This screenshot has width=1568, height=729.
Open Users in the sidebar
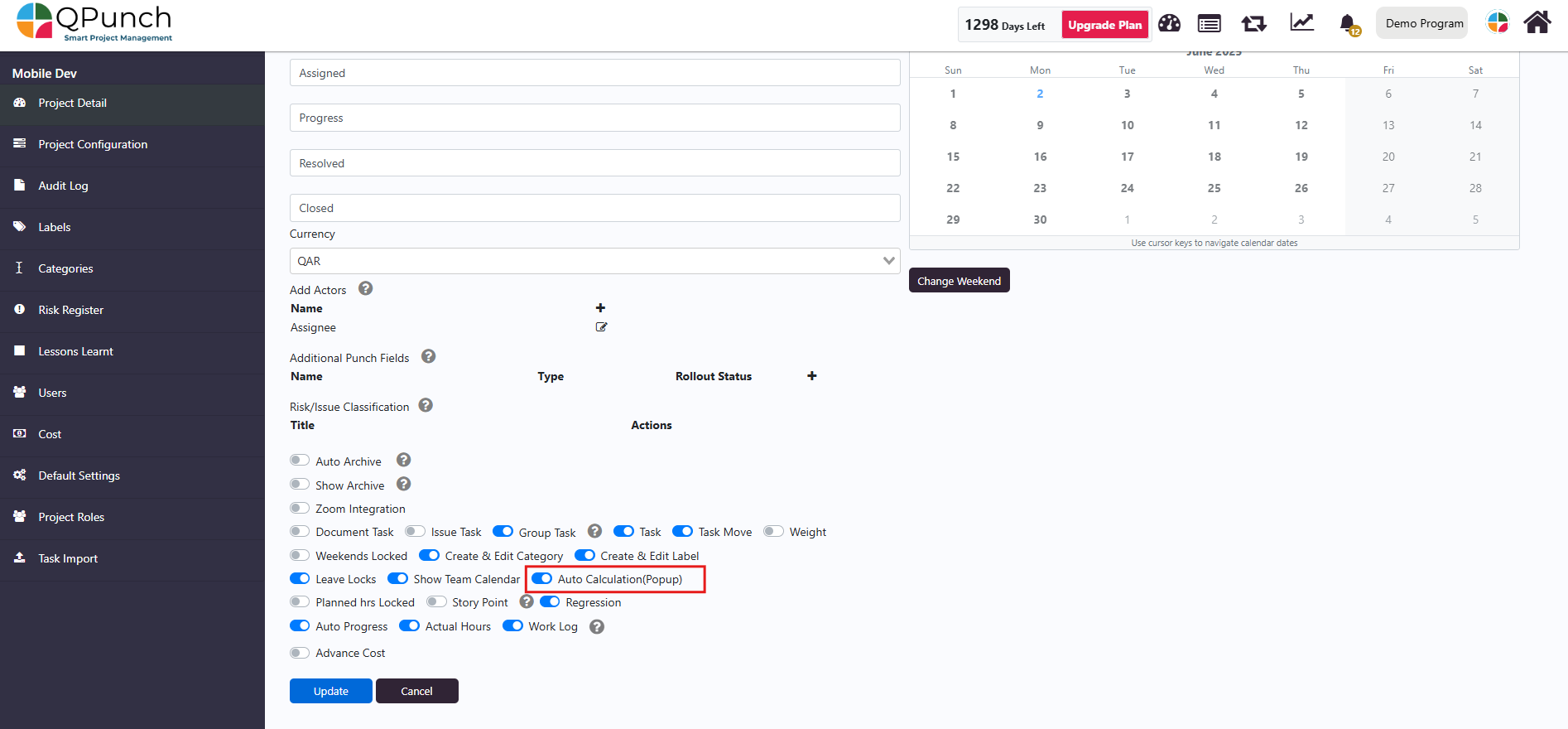click(132, 393)
